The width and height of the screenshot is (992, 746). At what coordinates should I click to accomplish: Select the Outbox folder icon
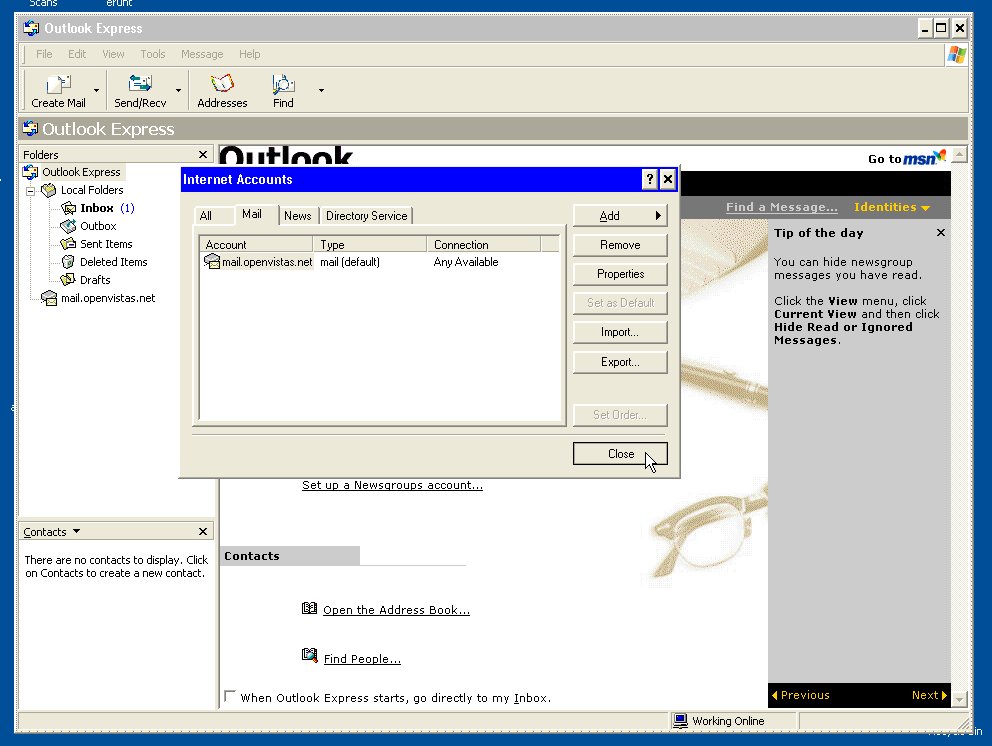(68, 226)
